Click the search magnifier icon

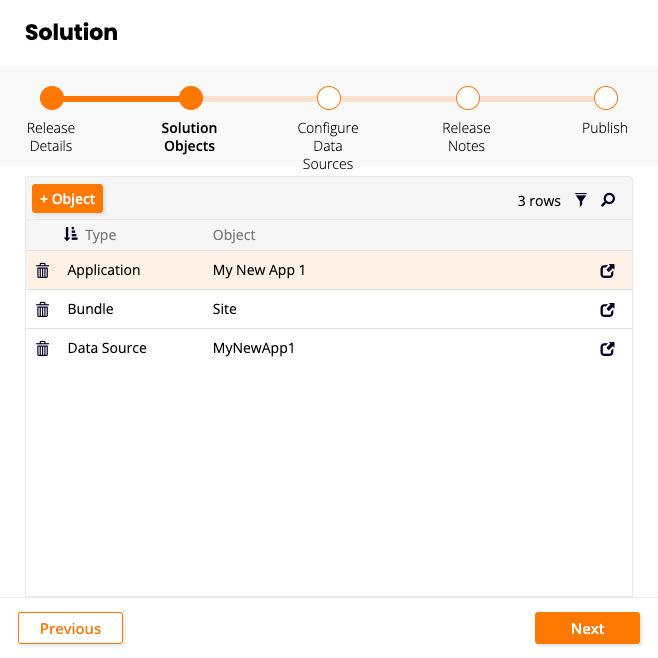click(608, 200)
